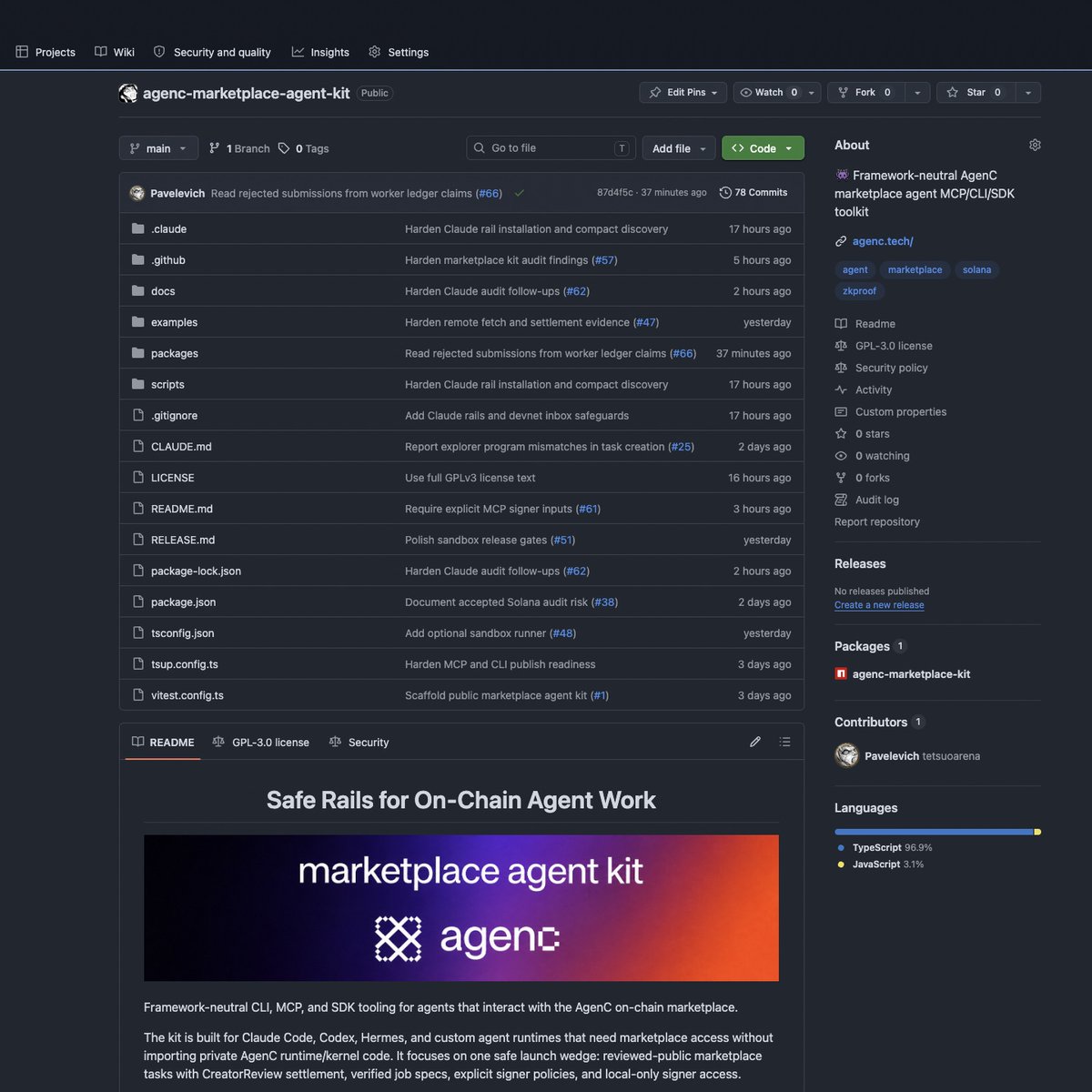Image resolution: width=1092 pixels, height=1092 pixels.
Task: Fork the repository
Action: 865,92
